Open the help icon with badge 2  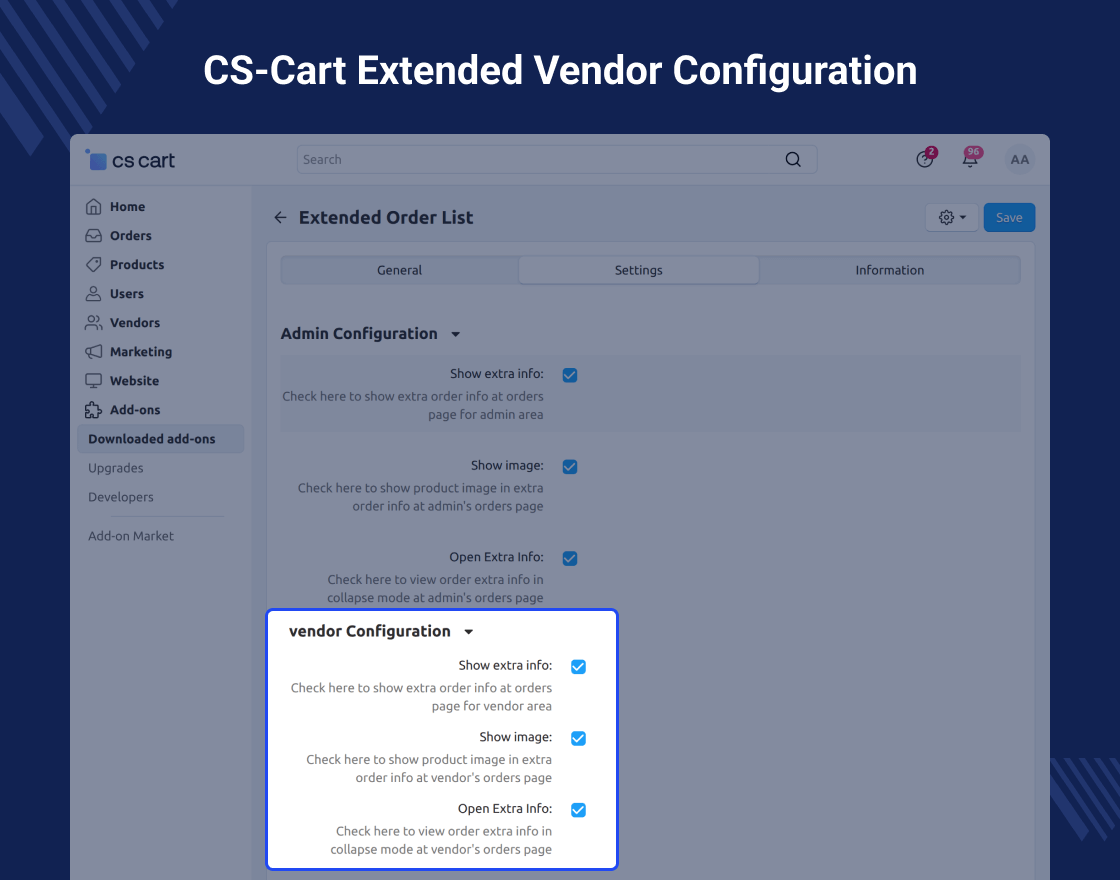point(925,159)
